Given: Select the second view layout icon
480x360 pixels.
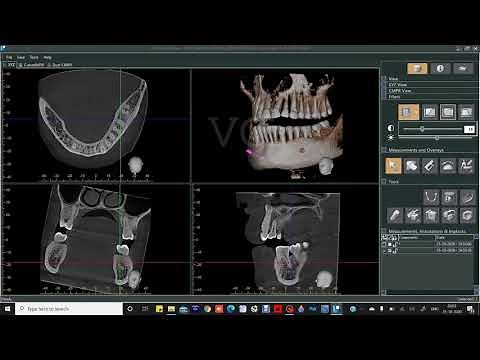Looking at the screenshot, I should (x=429, y=112).
